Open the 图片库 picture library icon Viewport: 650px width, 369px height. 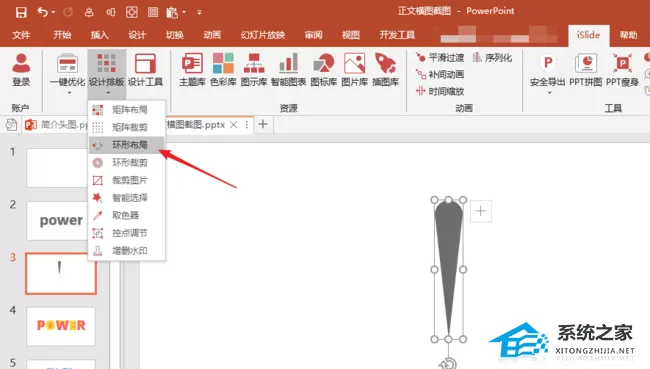pyautogui.click(x=354, y=64)
